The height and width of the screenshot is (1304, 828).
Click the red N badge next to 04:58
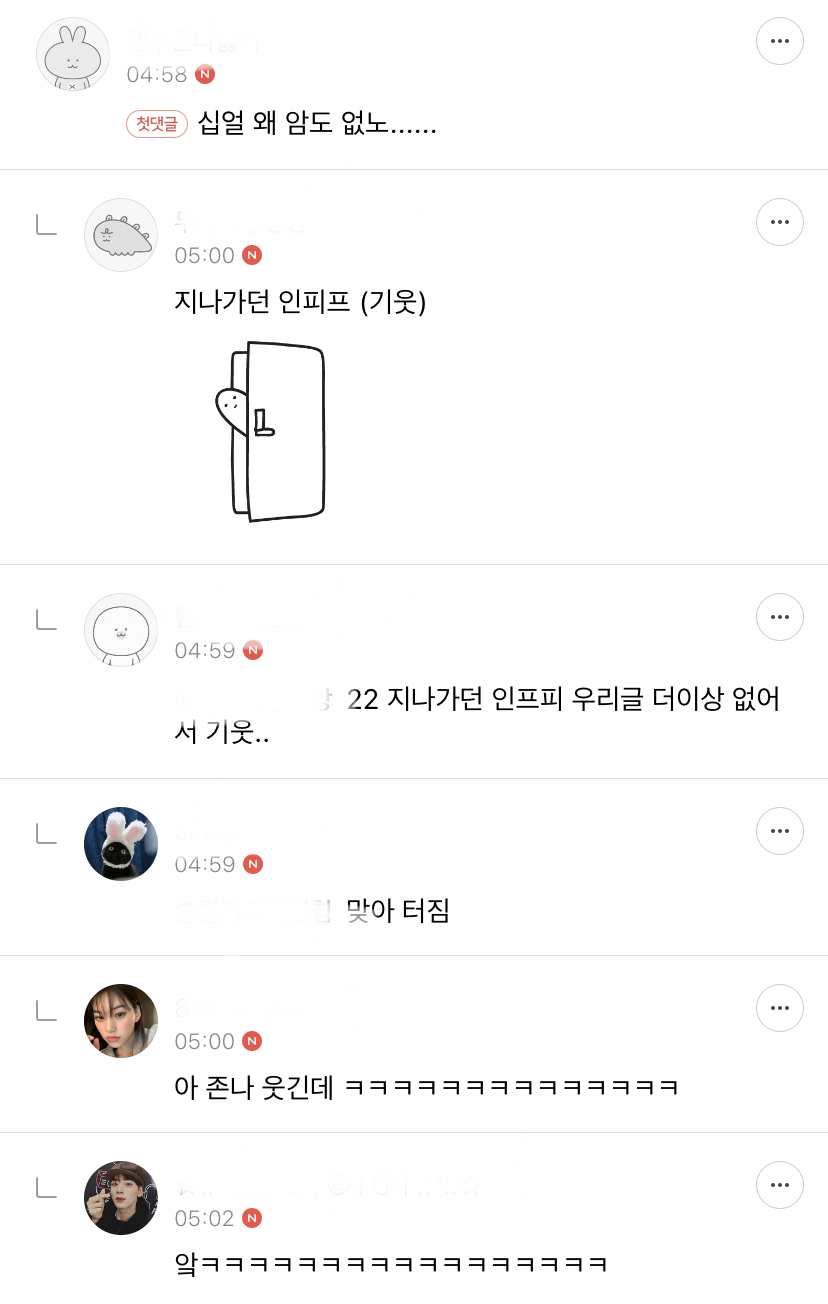[x=205, y=74]
